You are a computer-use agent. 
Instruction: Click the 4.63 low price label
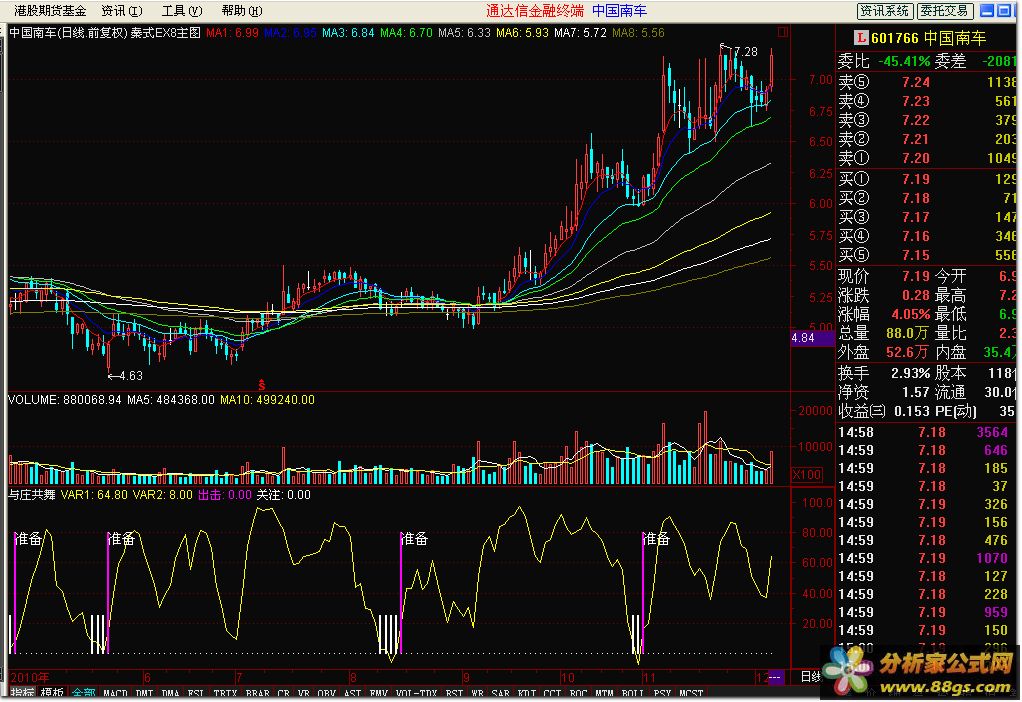click(x=130, y=375)
